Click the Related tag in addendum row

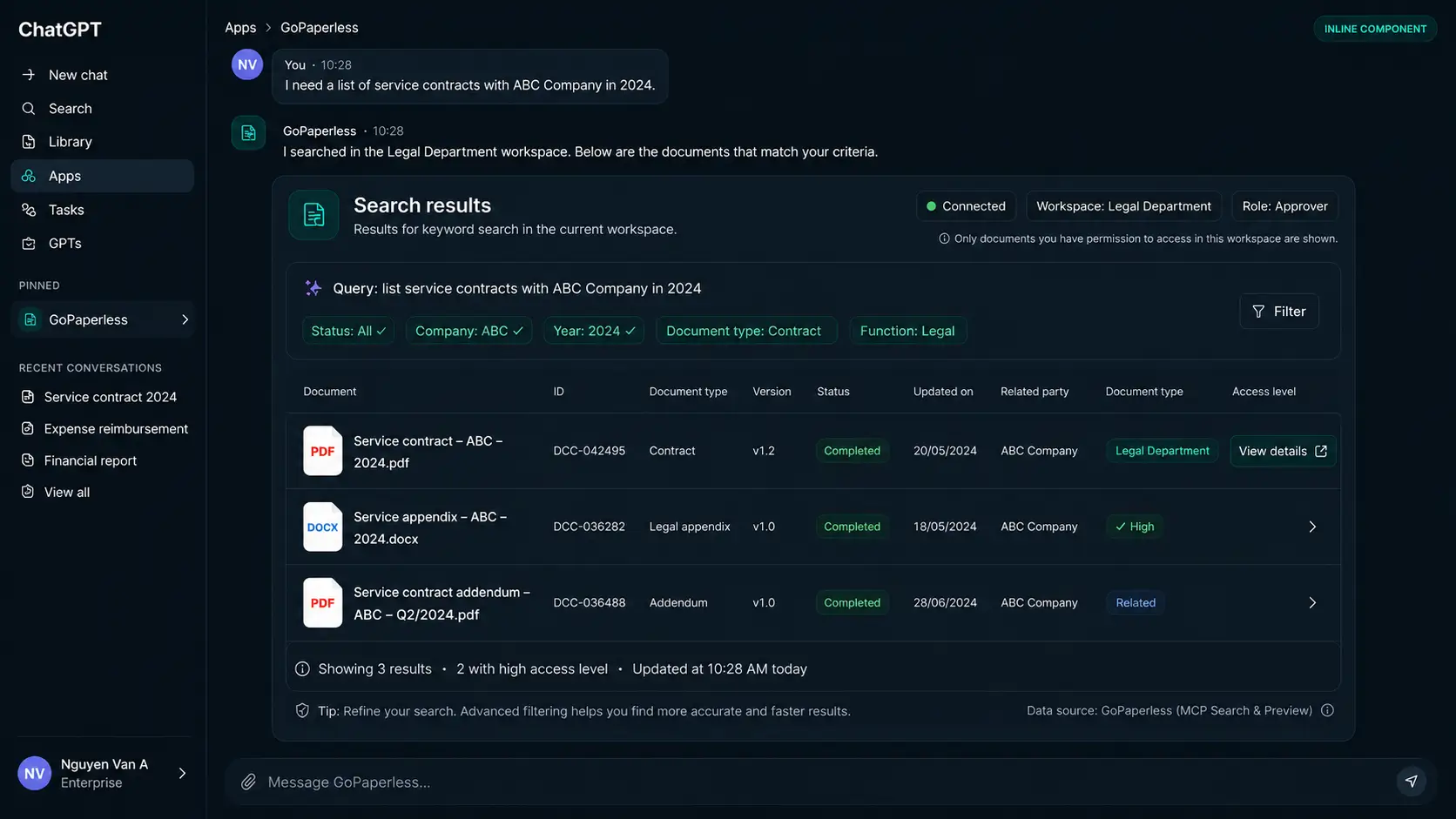(x=1136, y=602)
